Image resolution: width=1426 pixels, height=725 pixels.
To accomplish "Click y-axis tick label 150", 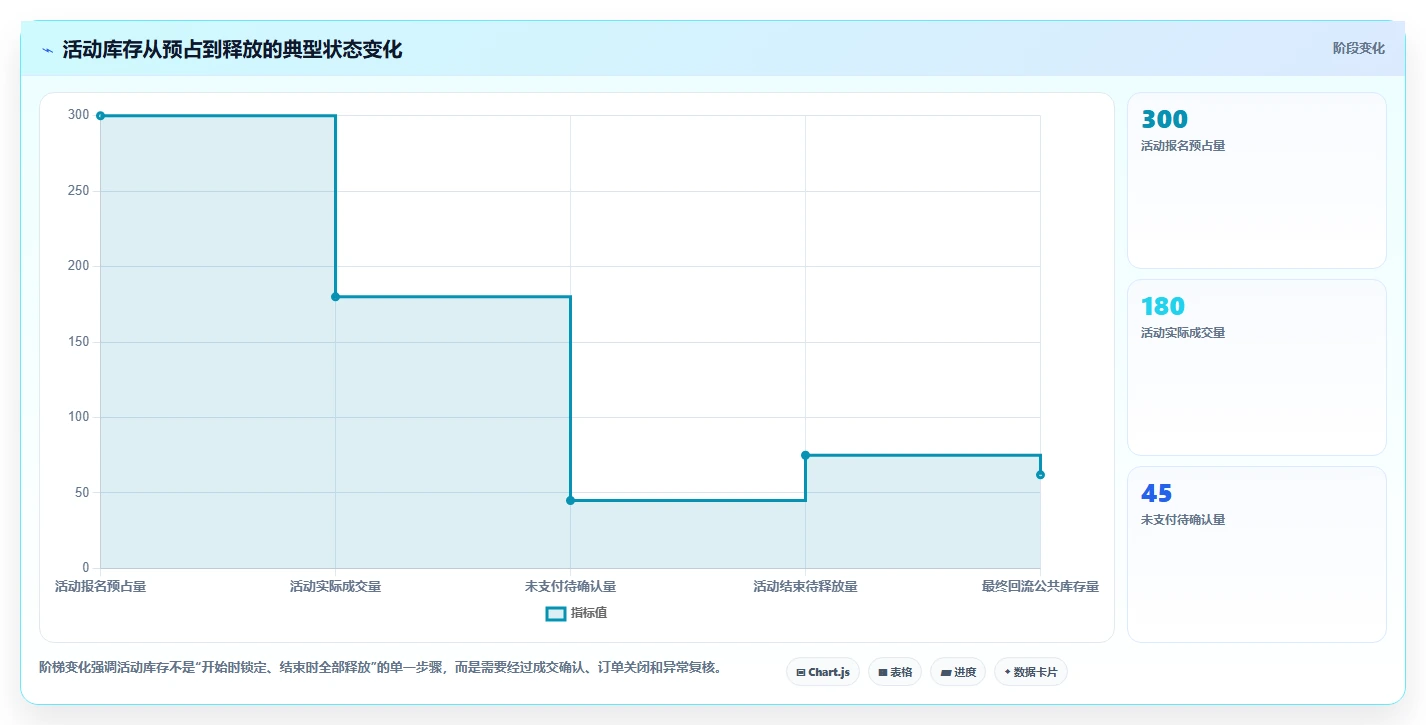I will 78,342.
